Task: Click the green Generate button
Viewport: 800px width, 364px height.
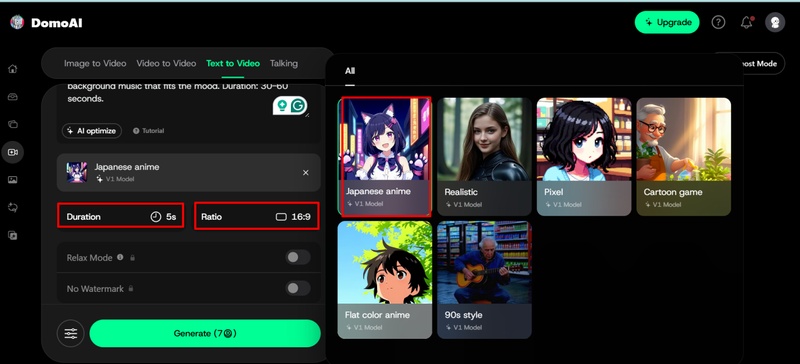Action: point(205,333)
